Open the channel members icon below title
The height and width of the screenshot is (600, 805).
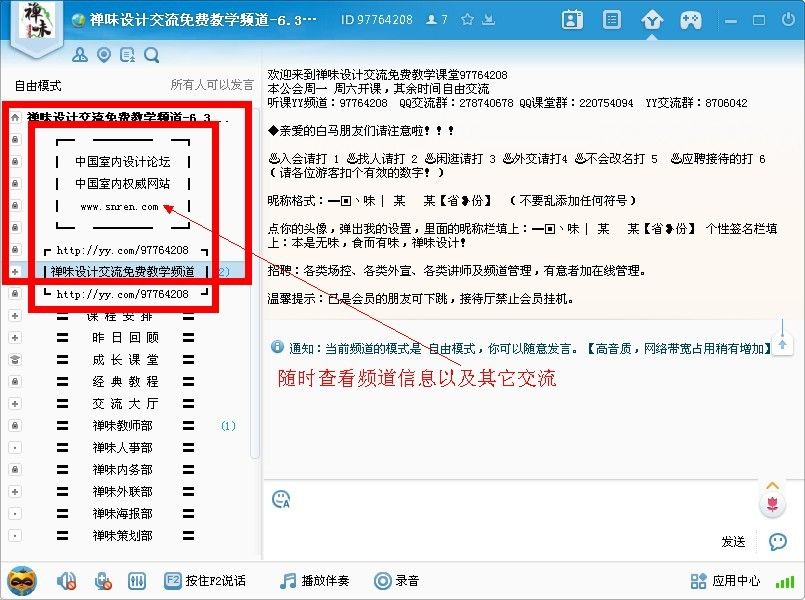click(x=80, y=54)
